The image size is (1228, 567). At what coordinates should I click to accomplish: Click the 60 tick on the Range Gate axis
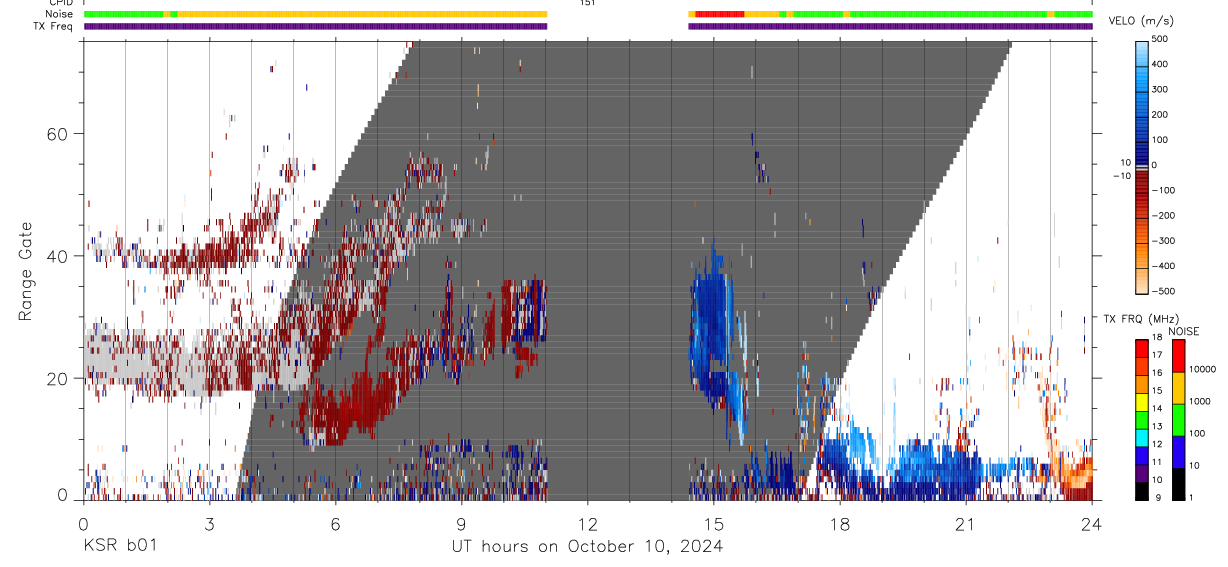pyautogui.click(x=56, y=133)
